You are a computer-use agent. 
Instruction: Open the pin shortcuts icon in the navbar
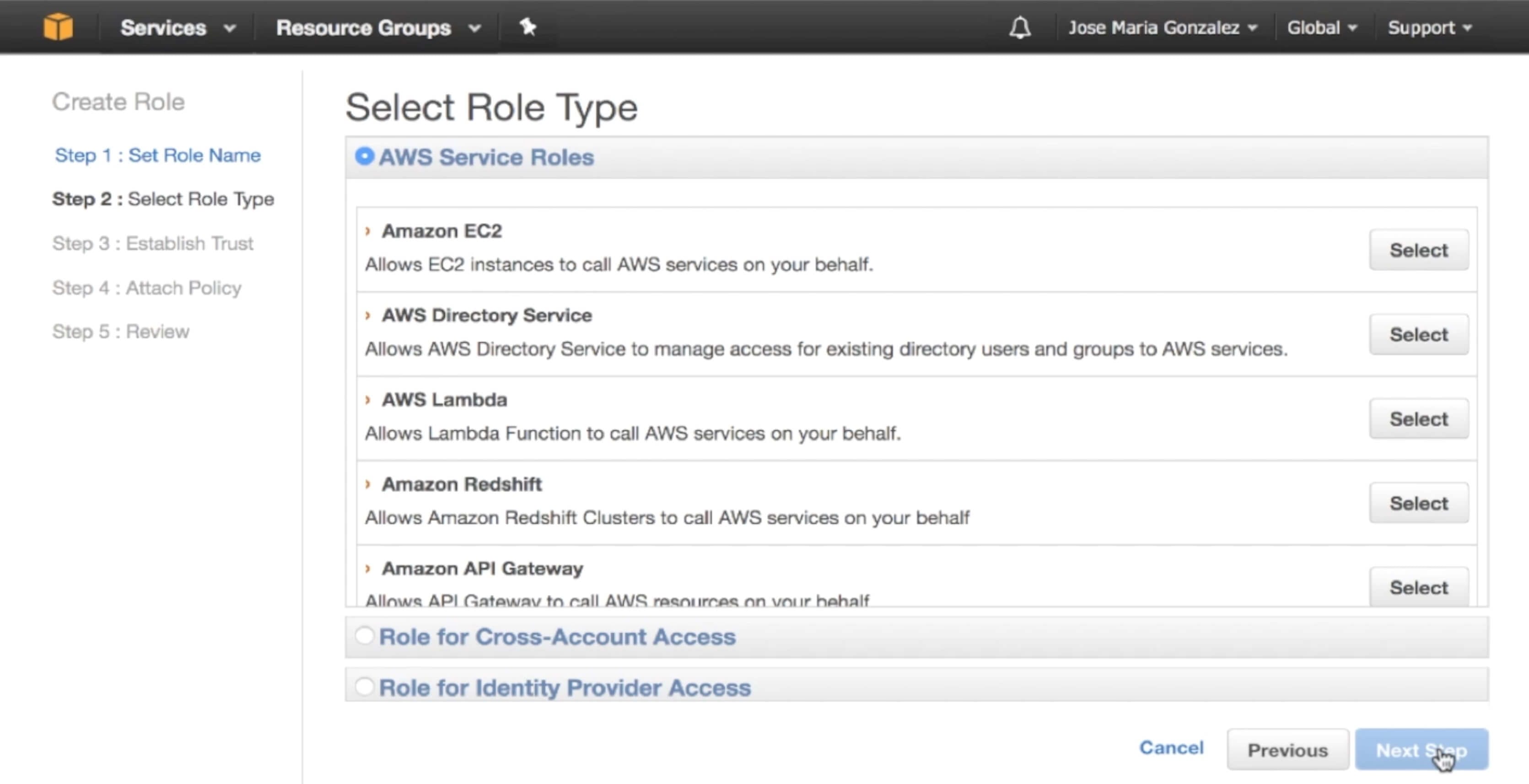point(528,27)
